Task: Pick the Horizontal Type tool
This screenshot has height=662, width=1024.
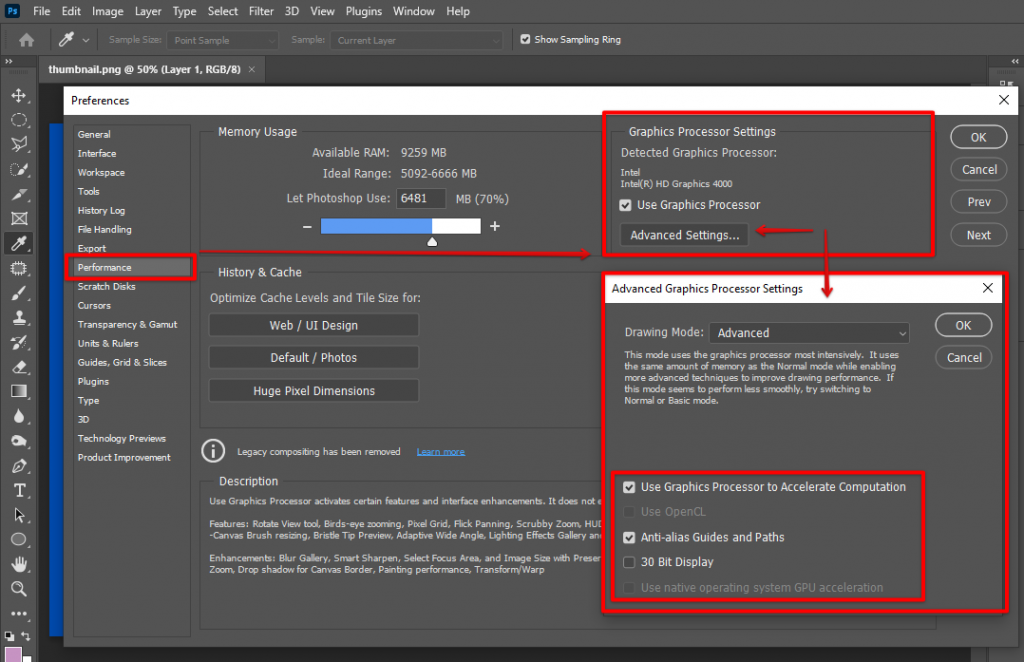Action: 18,490
